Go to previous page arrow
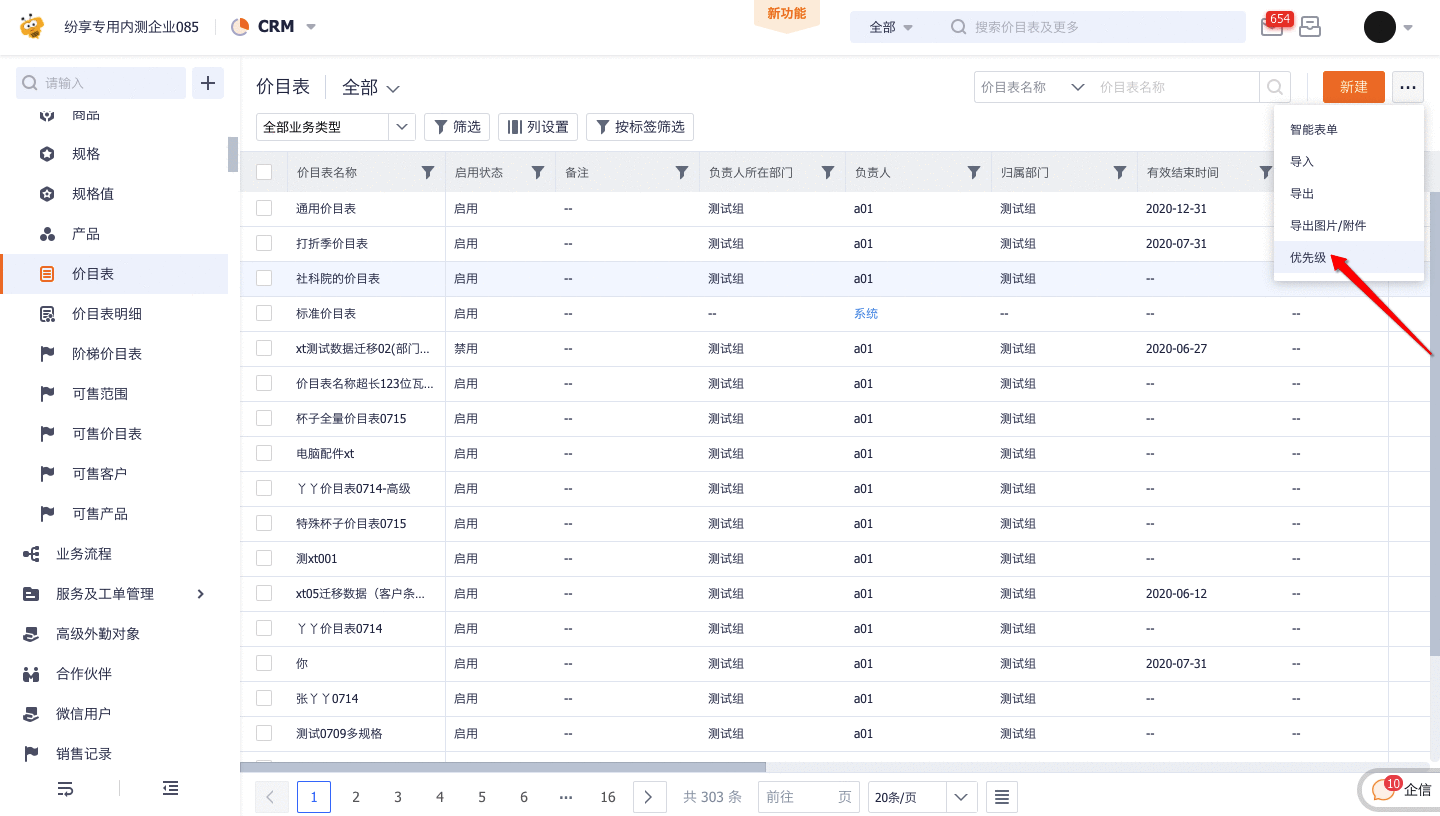Viewport: 1440px width, 816px height. coord(271,797)
